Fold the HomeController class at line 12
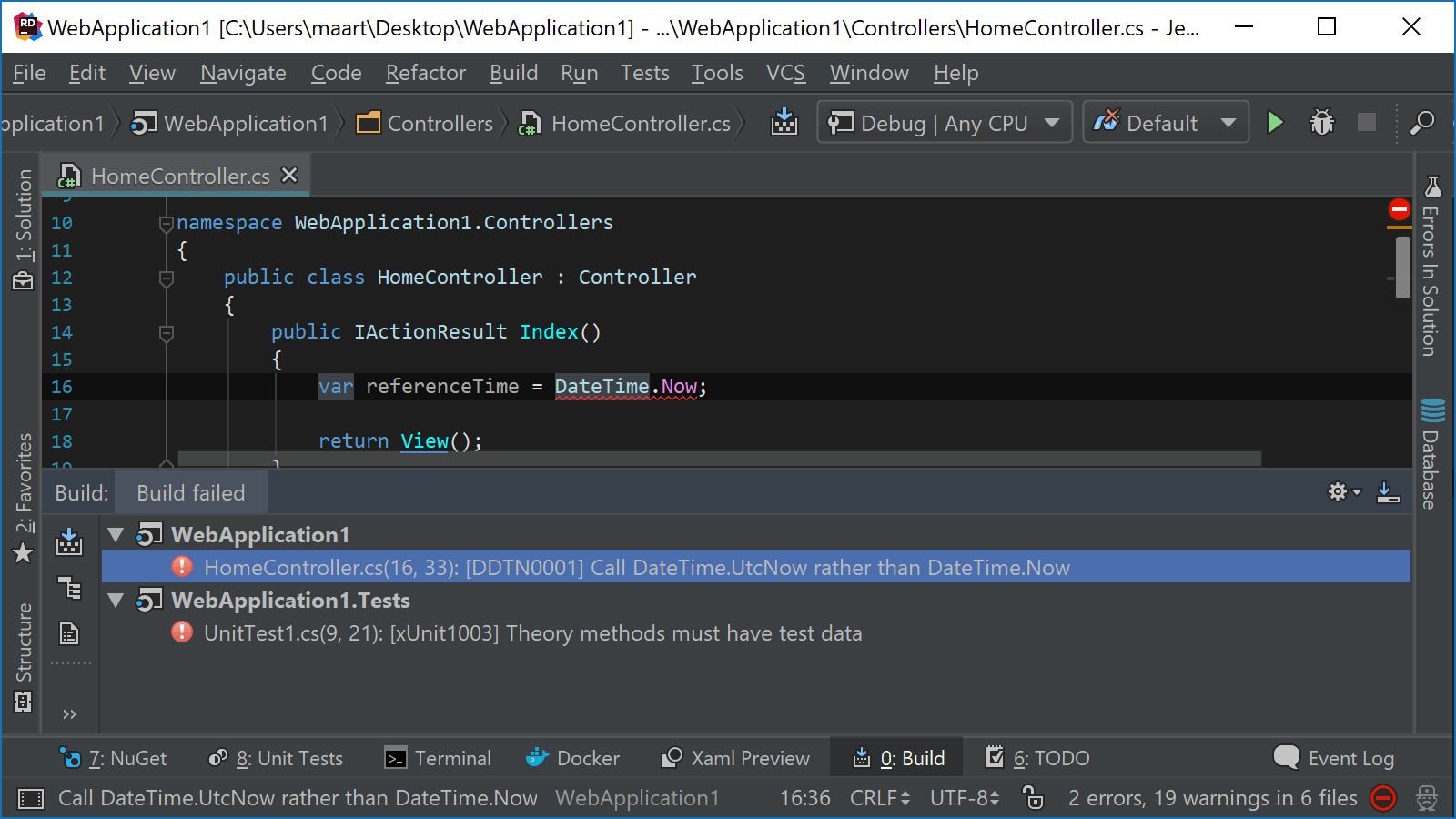Image resolution: width=1456 pixels, height=819 pixels. click(167, 278)
